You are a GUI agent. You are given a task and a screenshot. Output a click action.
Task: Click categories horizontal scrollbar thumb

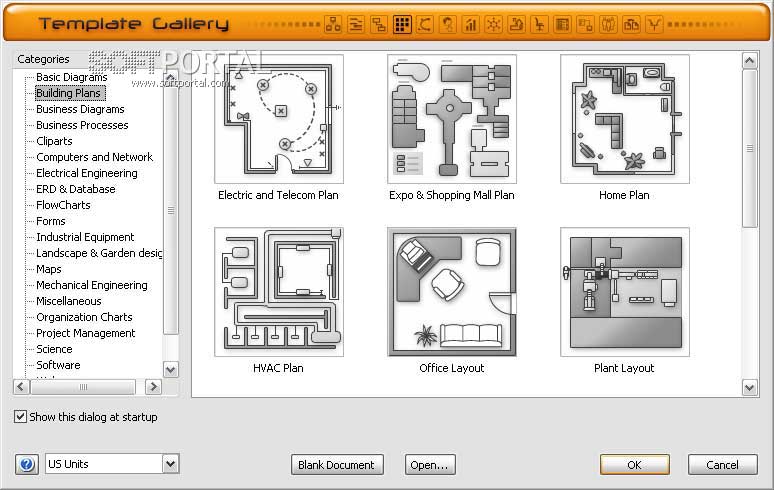pyautogui.click(x=83, y=387)
